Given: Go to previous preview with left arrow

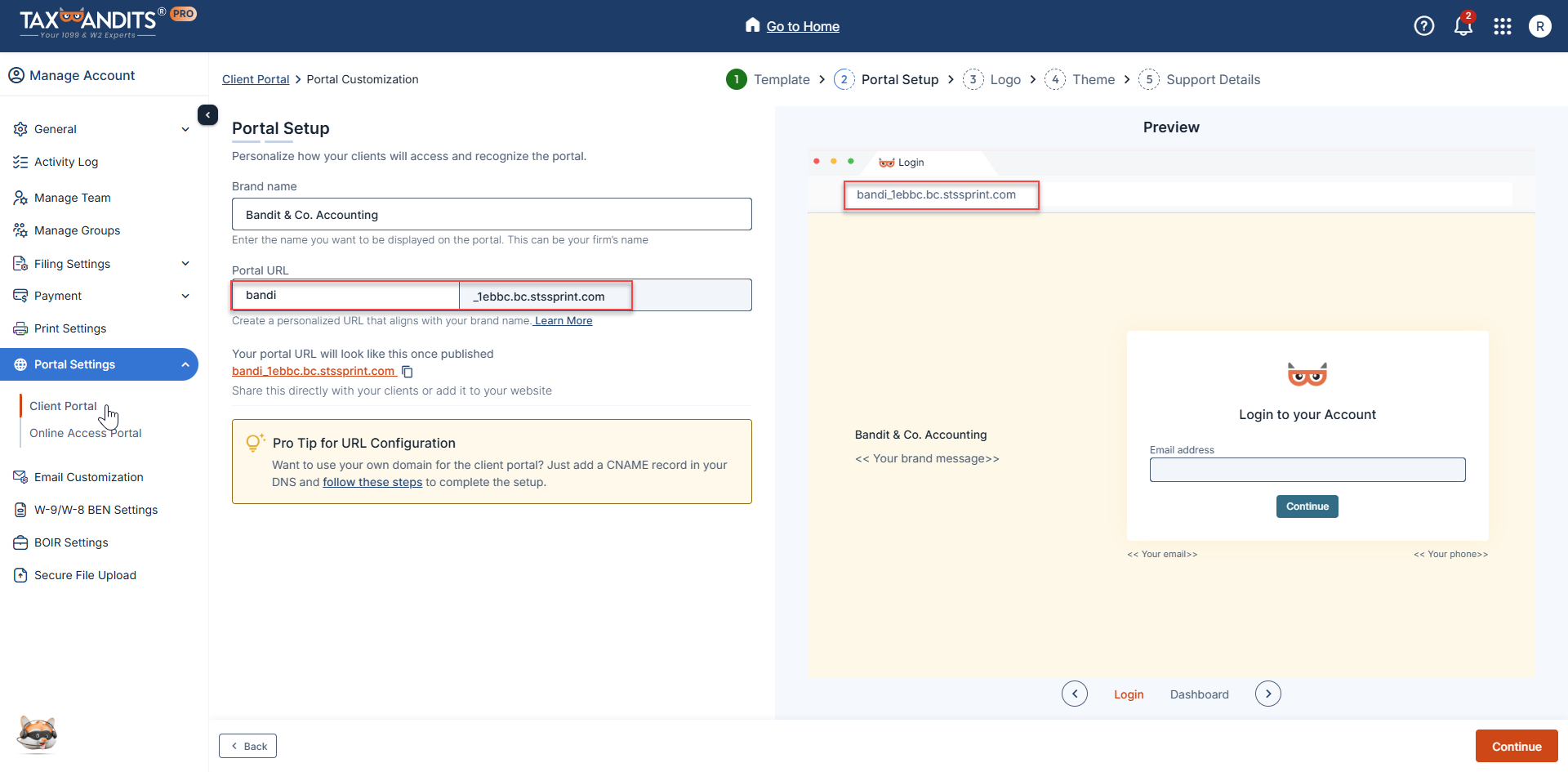Looking at the screenshot, I should [1075, 694].
